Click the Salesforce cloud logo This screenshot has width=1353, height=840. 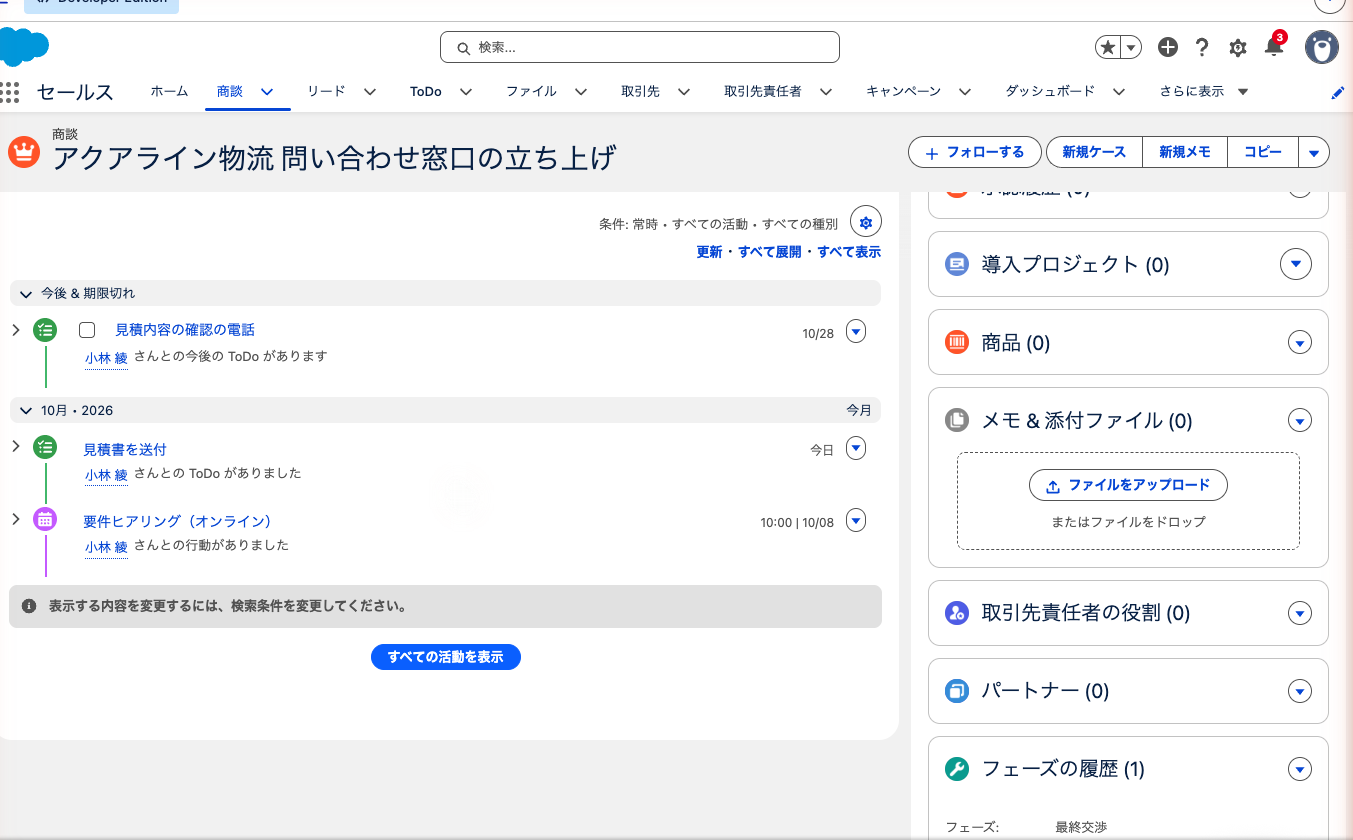pyautogui.click(x=24, y=47)
